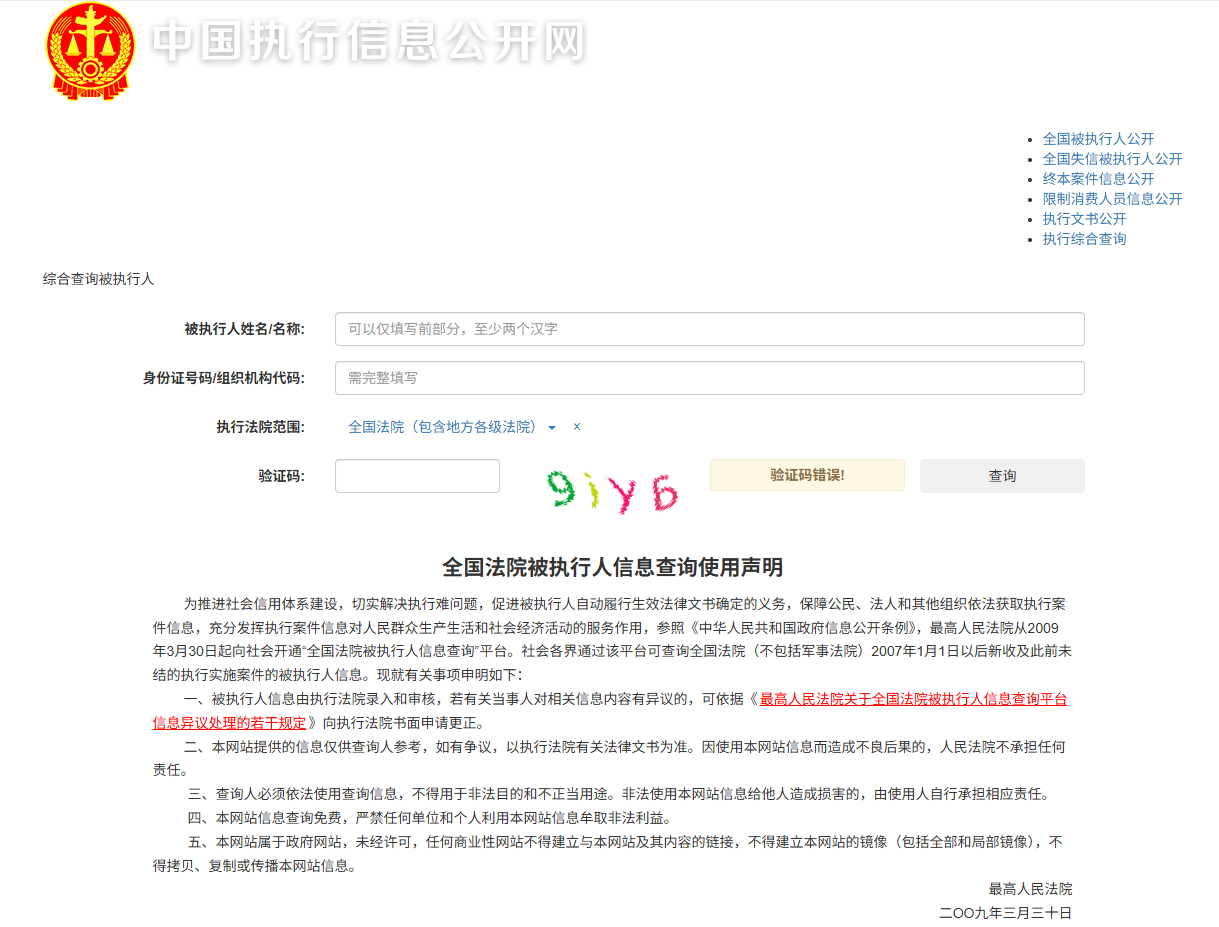Click the 被执行人姓名/名称 input field
Screen dimensions: 1219x927
pyautogui.click(x=709, y=328)
